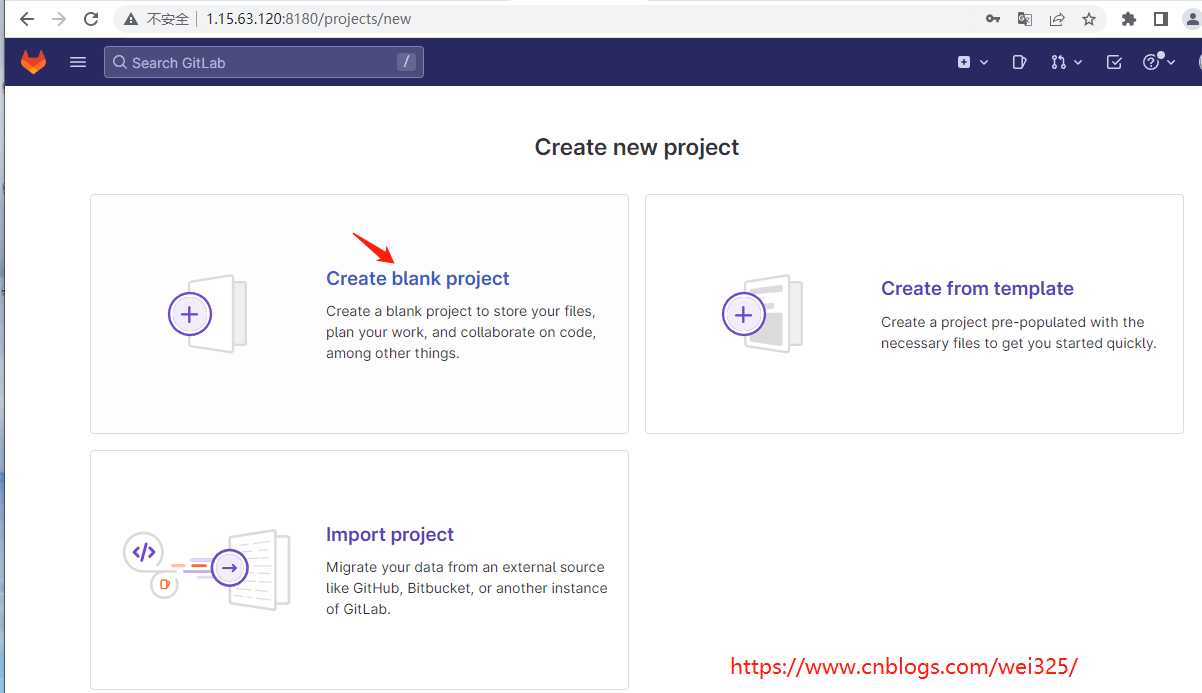Screen dimensions: 1202x693
Task: Click blank project description text
Action: pos(461,332)
